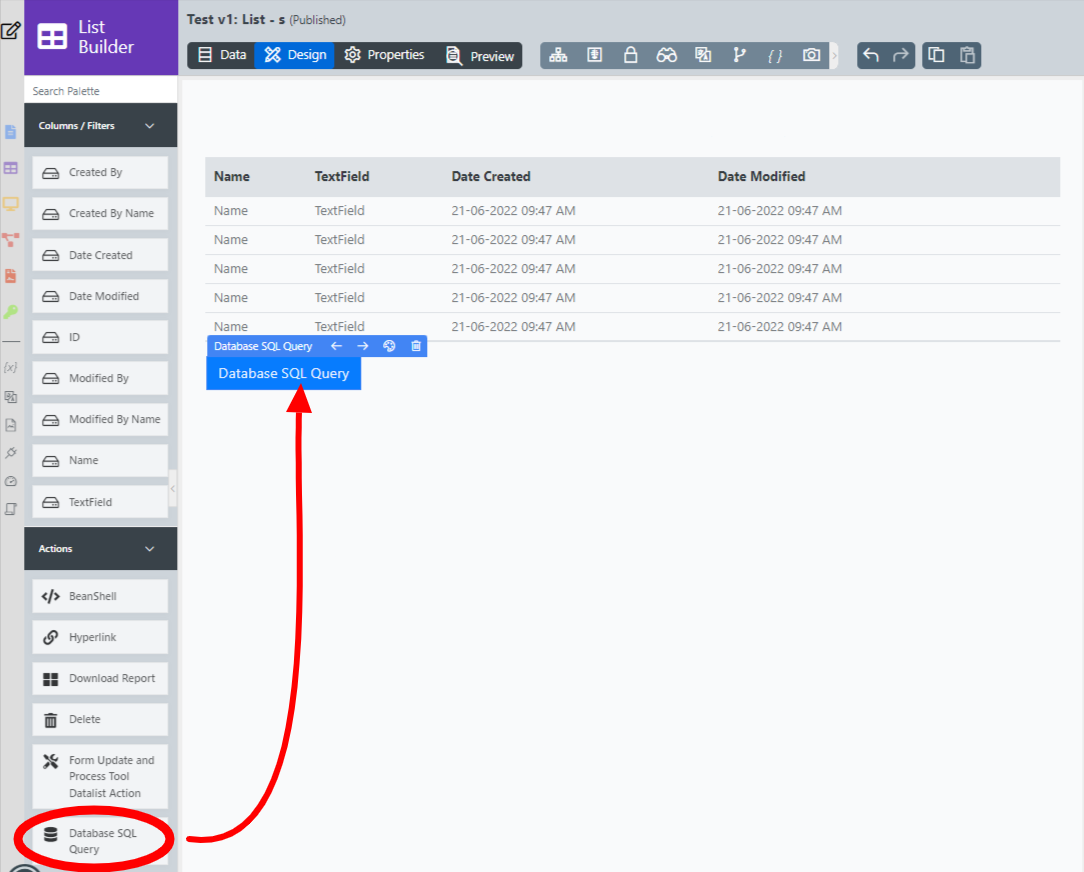Click the tree viewer hierarchy icon
1084x872 pixels.
[x=558, y=56]
